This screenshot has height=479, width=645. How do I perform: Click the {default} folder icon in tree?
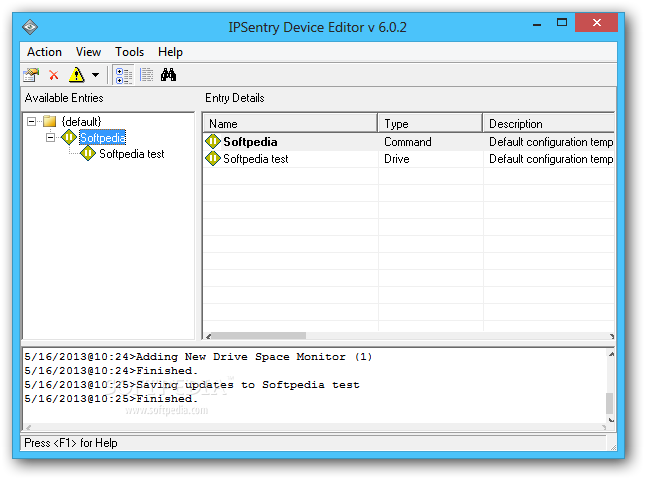pyautogui.click(x=49, y=121)
